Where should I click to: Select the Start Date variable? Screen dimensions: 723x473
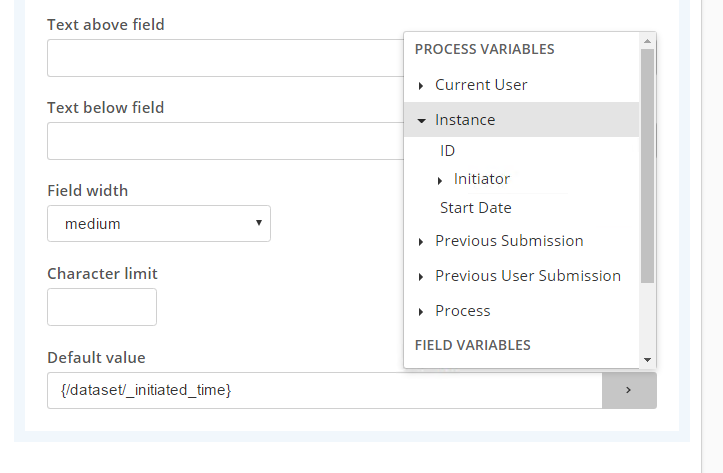pyautogui.click(x=475, y=208)
